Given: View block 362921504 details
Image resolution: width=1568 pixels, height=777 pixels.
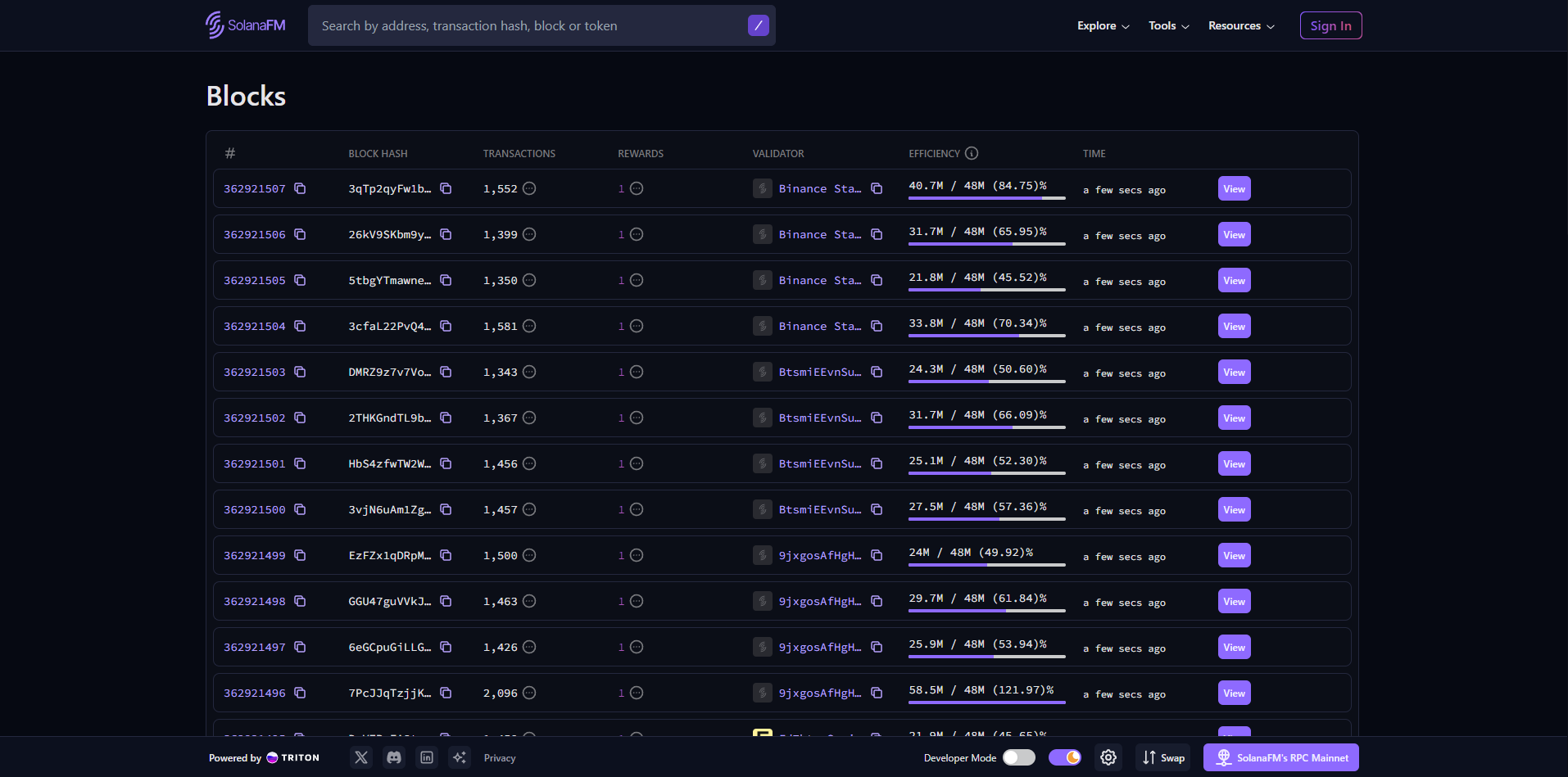Looking at the screenshot, I should (1234, 327).
